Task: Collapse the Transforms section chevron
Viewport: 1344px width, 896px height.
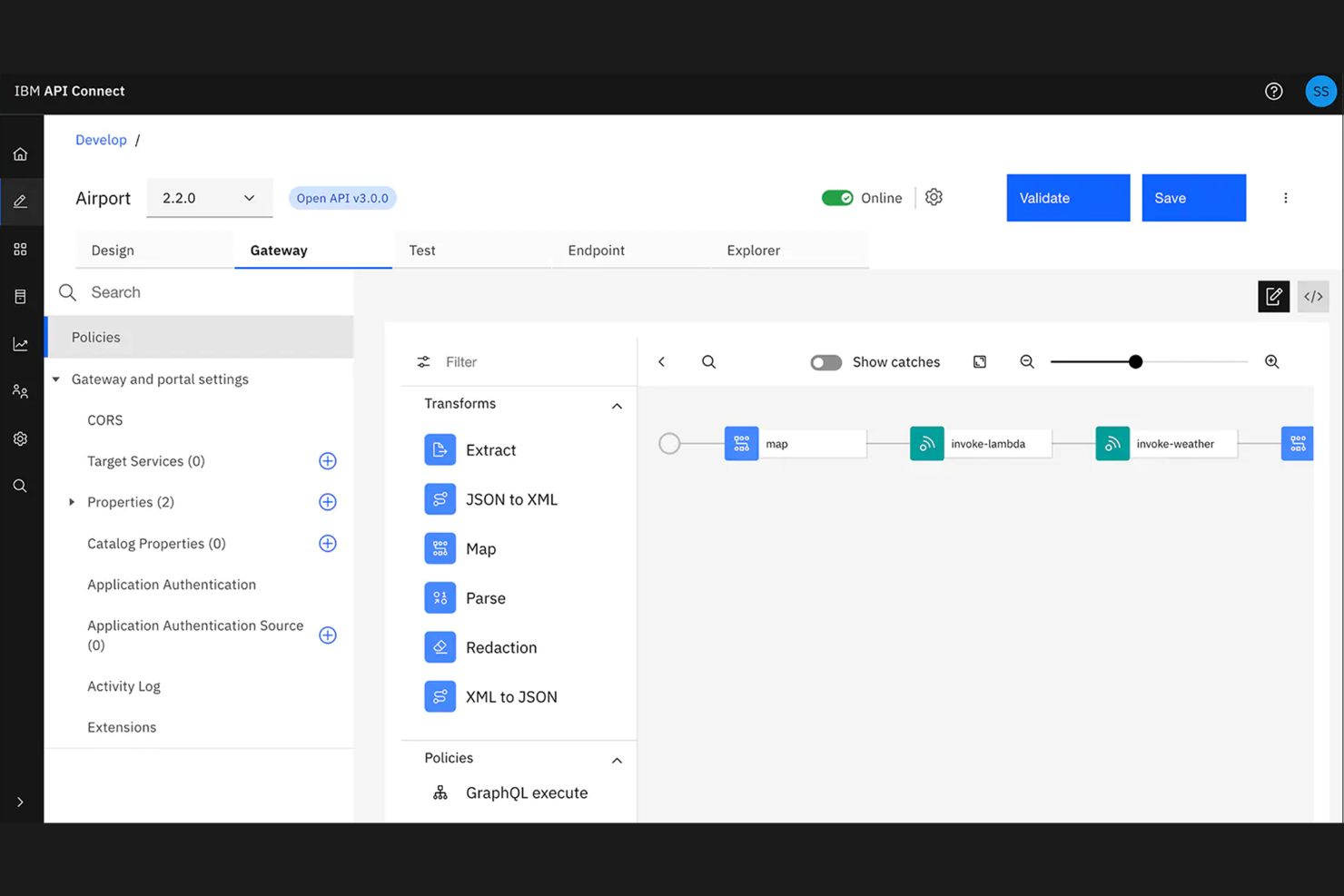Action: pyautogui.click(x=617, y=406)
